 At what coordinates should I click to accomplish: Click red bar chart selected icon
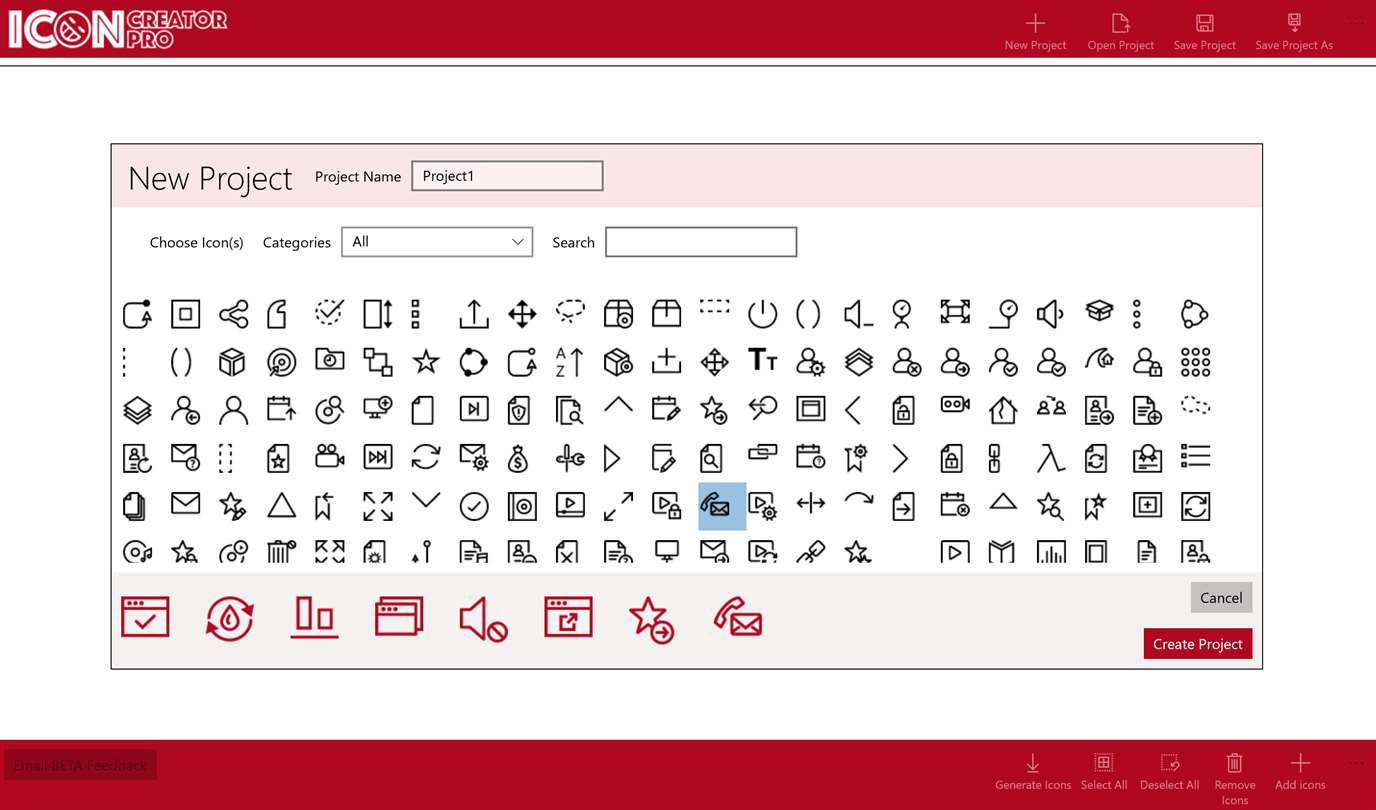pos(315,617)
